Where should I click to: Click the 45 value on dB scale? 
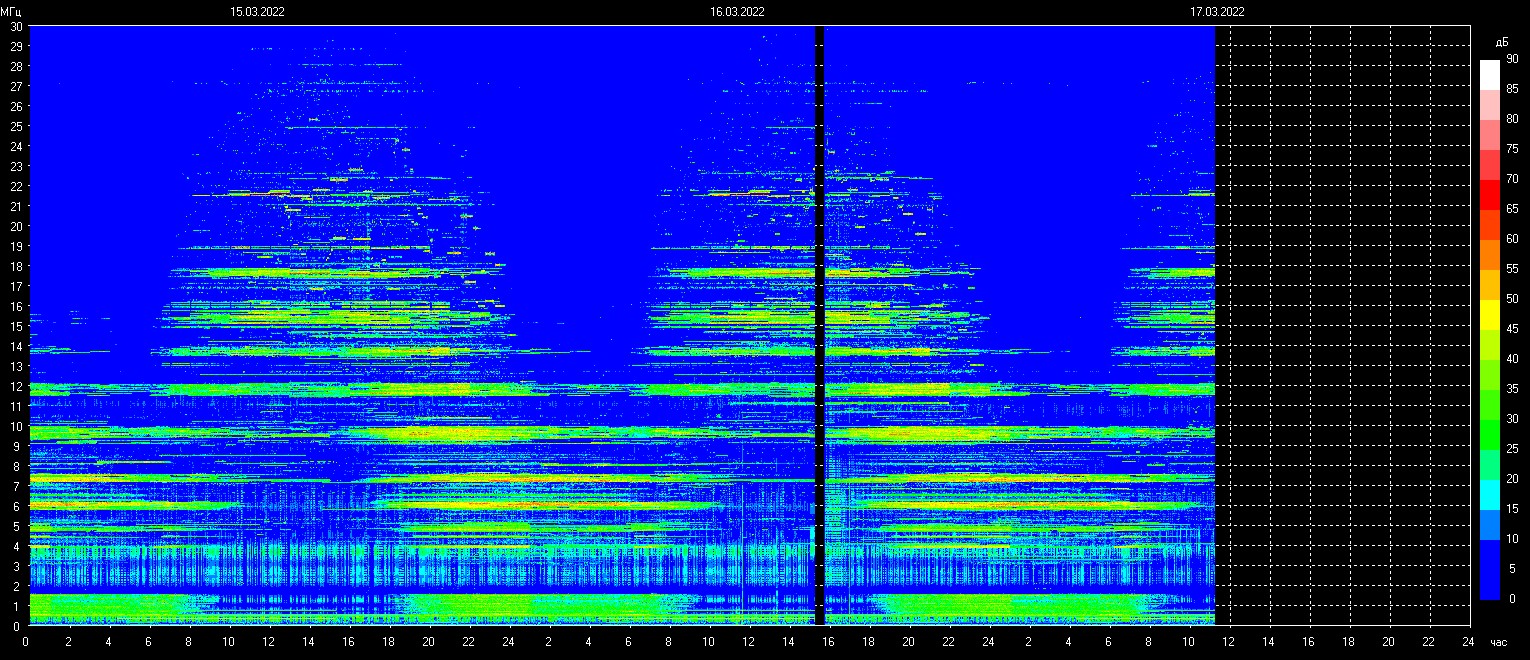[1512, 329]
